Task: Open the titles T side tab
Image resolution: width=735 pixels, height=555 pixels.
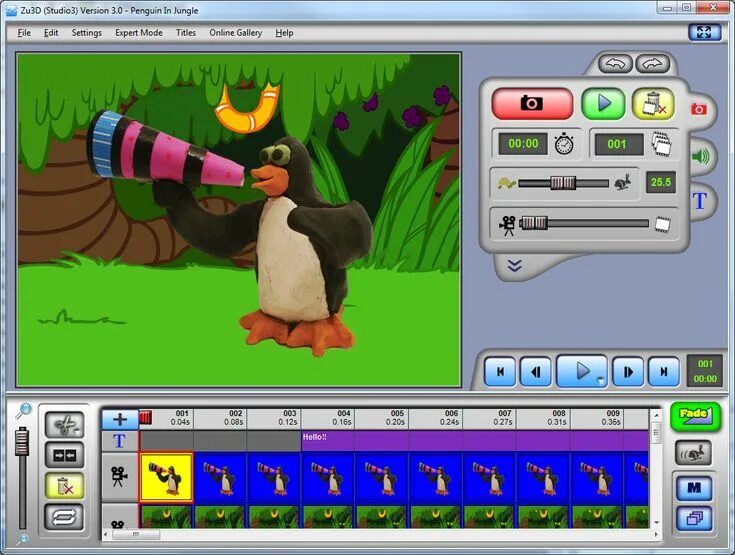Action: tap(699, 201)
